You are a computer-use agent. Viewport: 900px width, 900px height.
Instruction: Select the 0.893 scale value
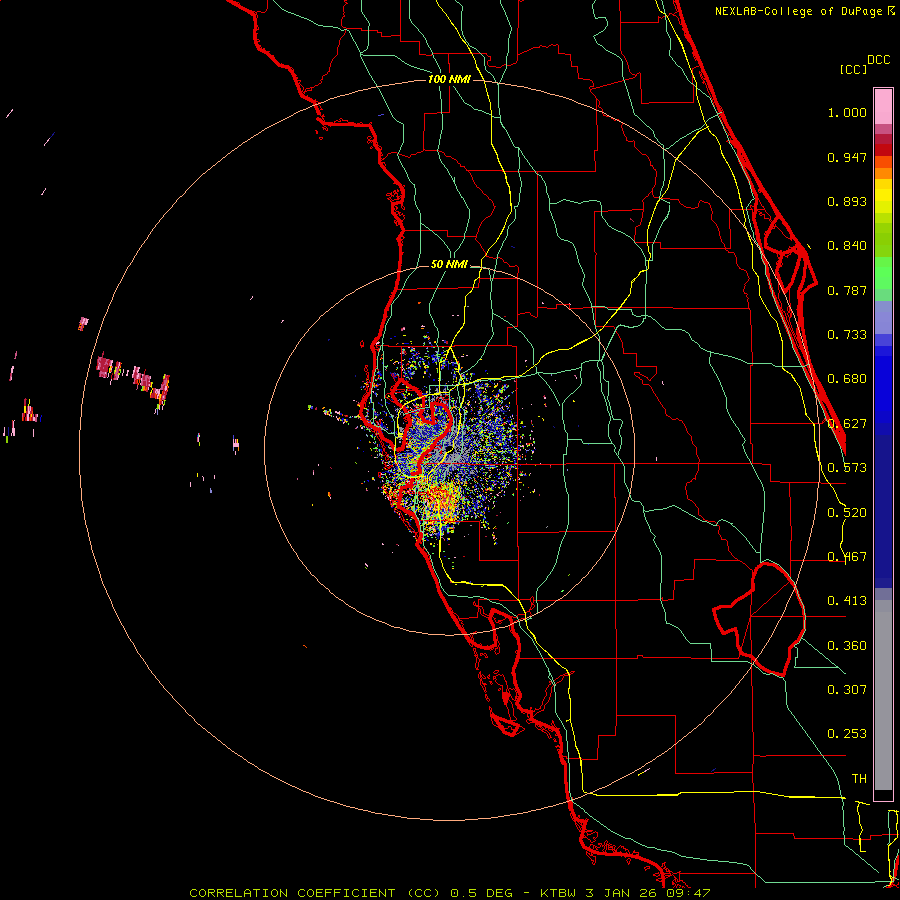pyautogui.click(x=847, y=201)
